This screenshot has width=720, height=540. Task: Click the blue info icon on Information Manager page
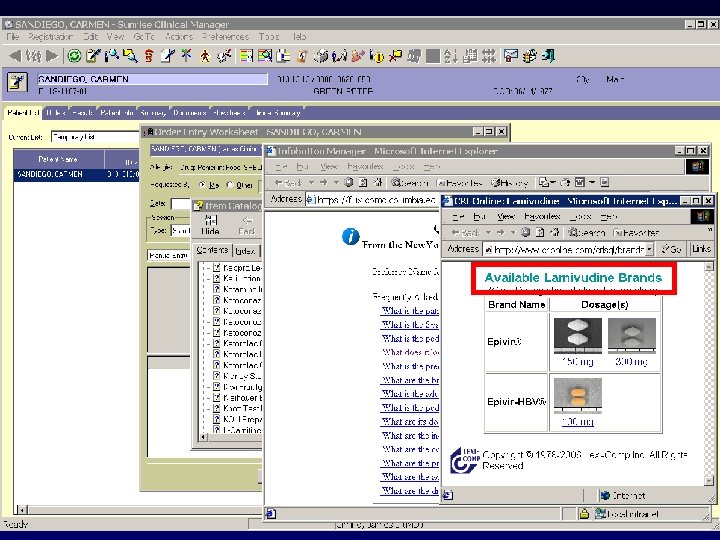pyautogui.click(x=350, y=236)
